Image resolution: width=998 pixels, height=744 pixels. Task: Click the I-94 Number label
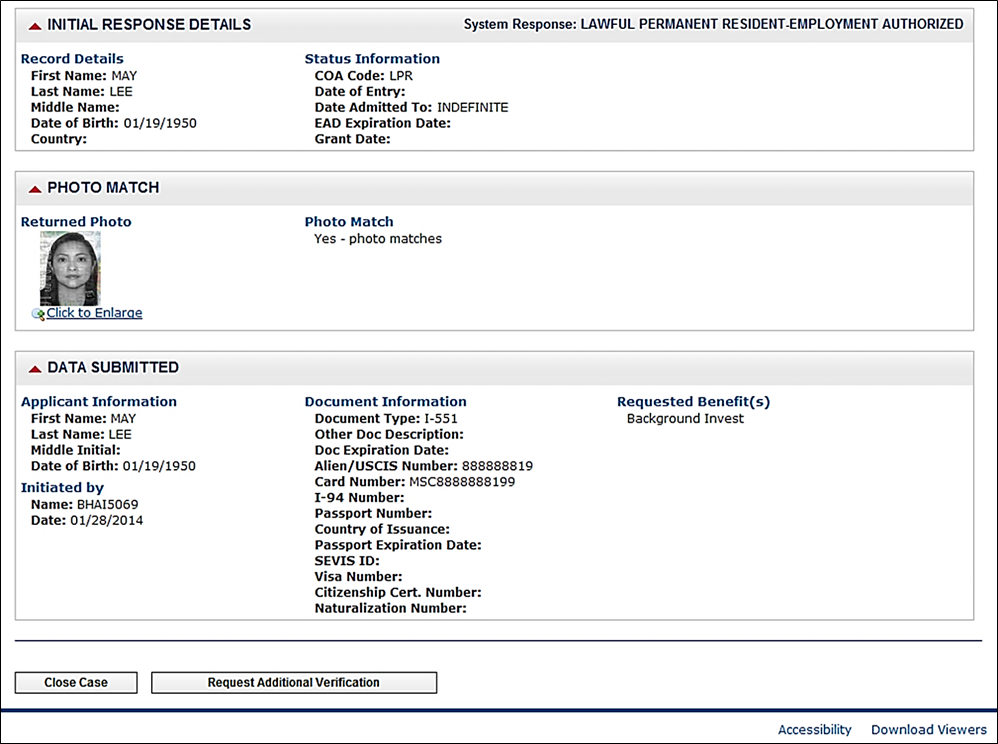coord(360,498)
